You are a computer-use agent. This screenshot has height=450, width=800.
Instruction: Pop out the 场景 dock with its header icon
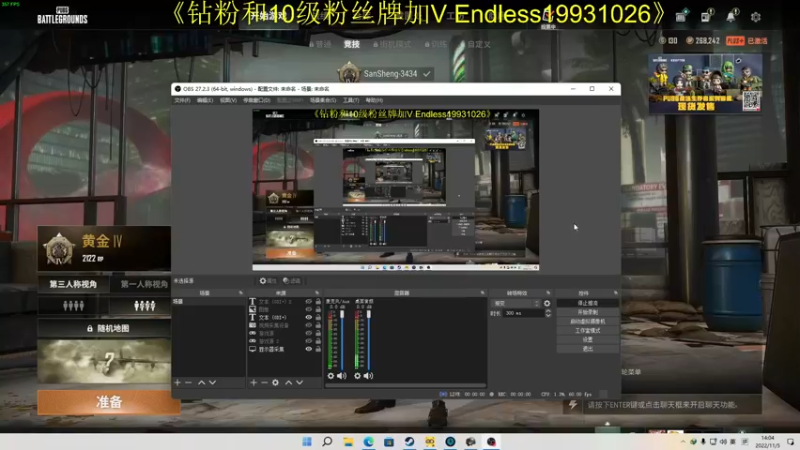tap(241, 293)
